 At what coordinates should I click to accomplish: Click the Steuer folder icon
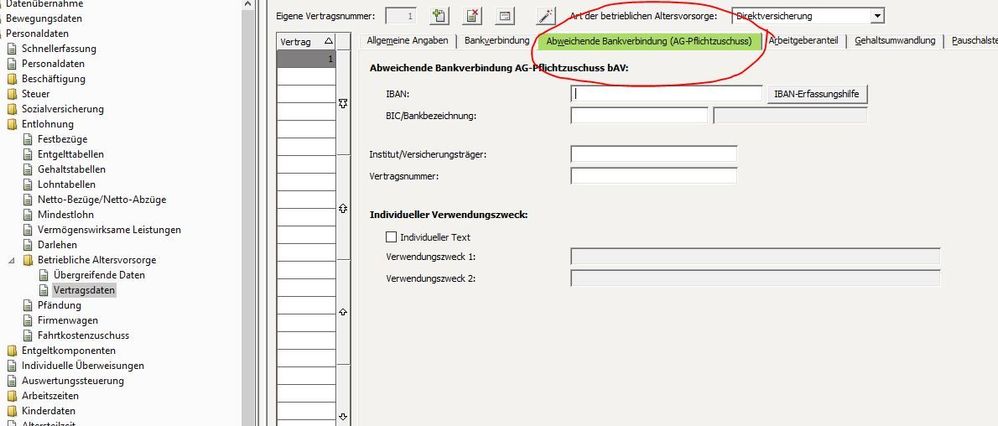click(11, 94)
